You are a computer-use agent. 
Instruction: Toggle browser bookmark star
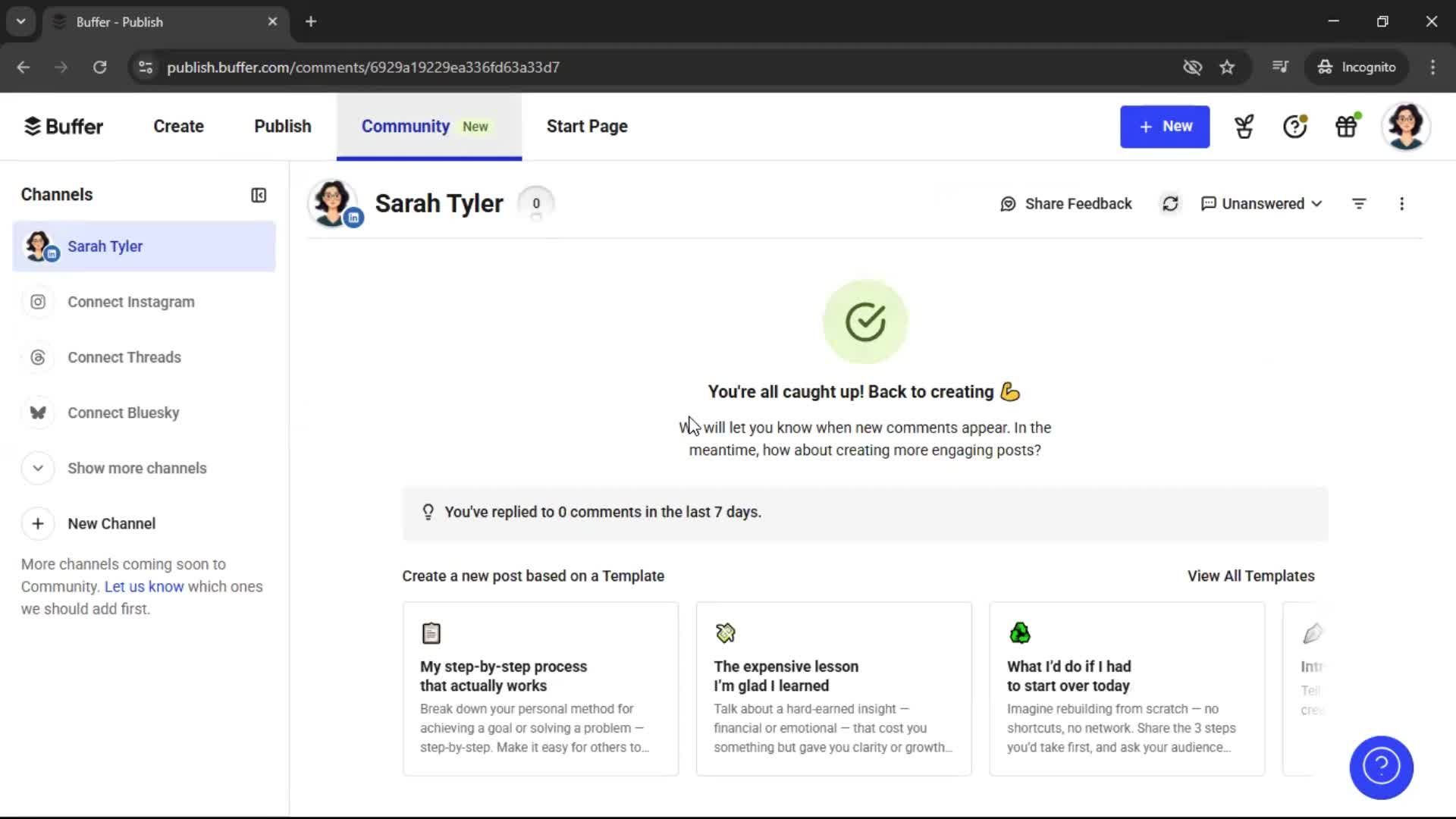(1227, 67)
